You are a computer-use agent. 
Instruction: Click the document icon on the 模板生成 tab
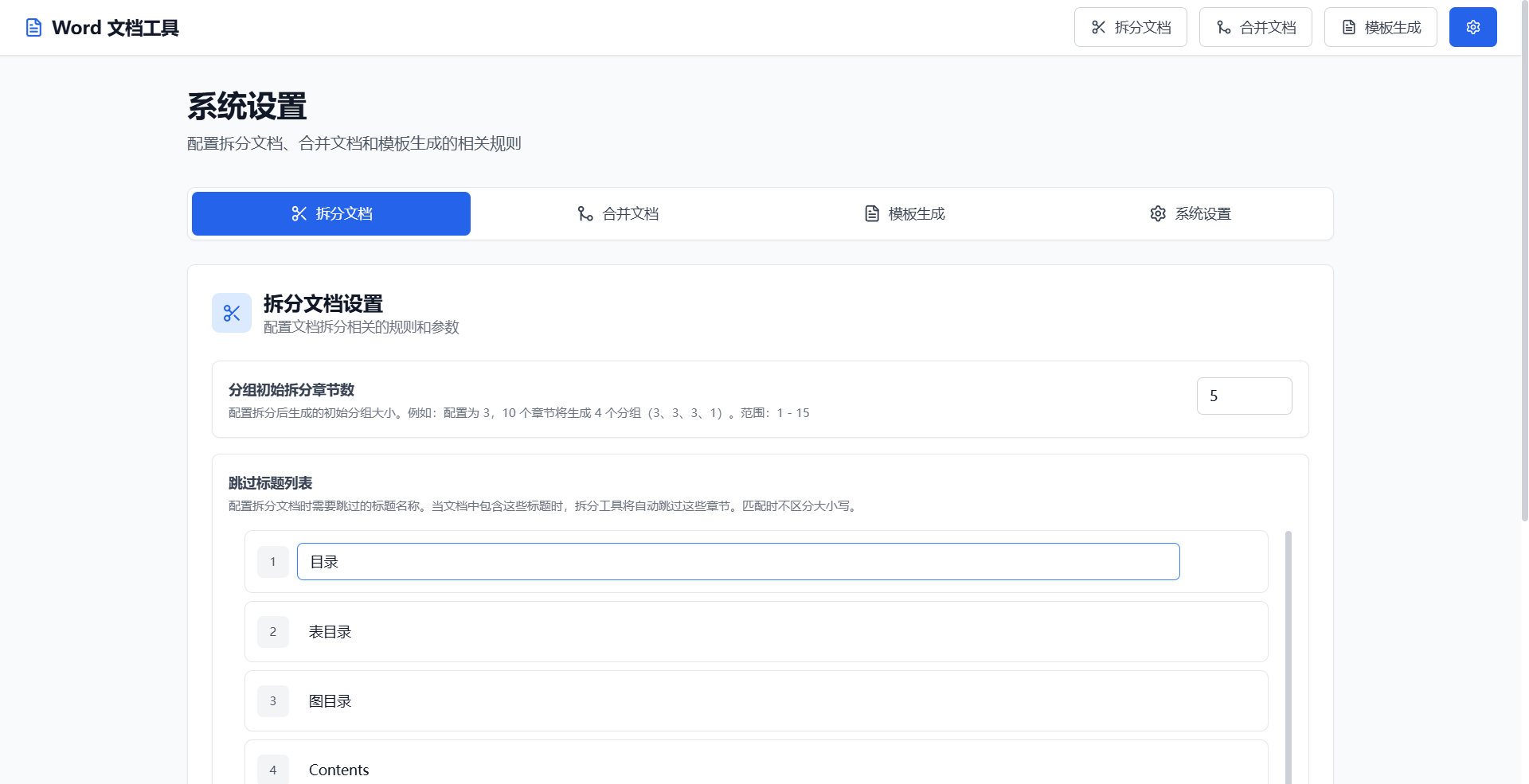pos(872,213)
